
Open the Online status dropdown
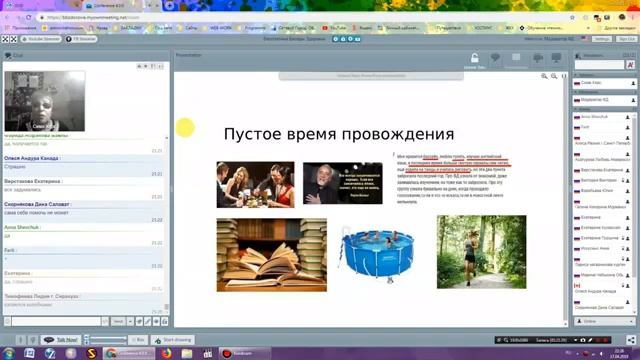pyautogui.click(x=604, y=322)
